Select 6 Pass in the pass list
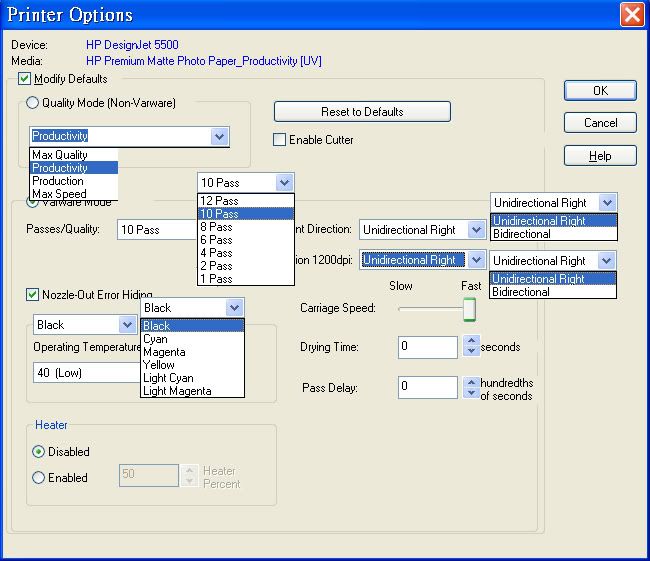The width and height of the screenshot is (650, 561). [x=217, y=240]
